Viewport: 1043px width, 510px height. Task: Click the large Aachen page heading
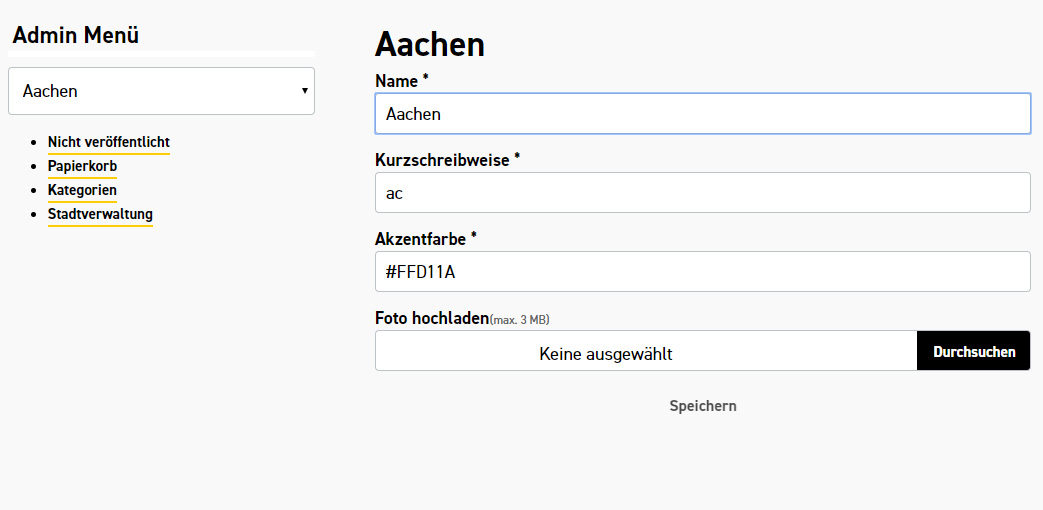[x=429, y=45]
